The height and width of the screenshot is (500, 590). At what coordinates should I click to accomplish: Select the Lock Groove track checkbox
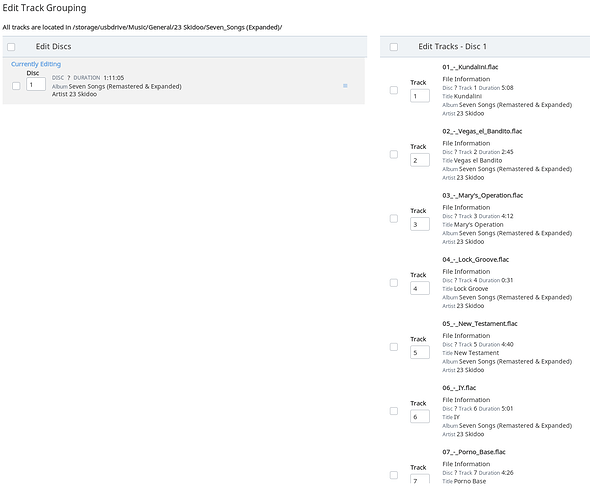pos(394,283)
